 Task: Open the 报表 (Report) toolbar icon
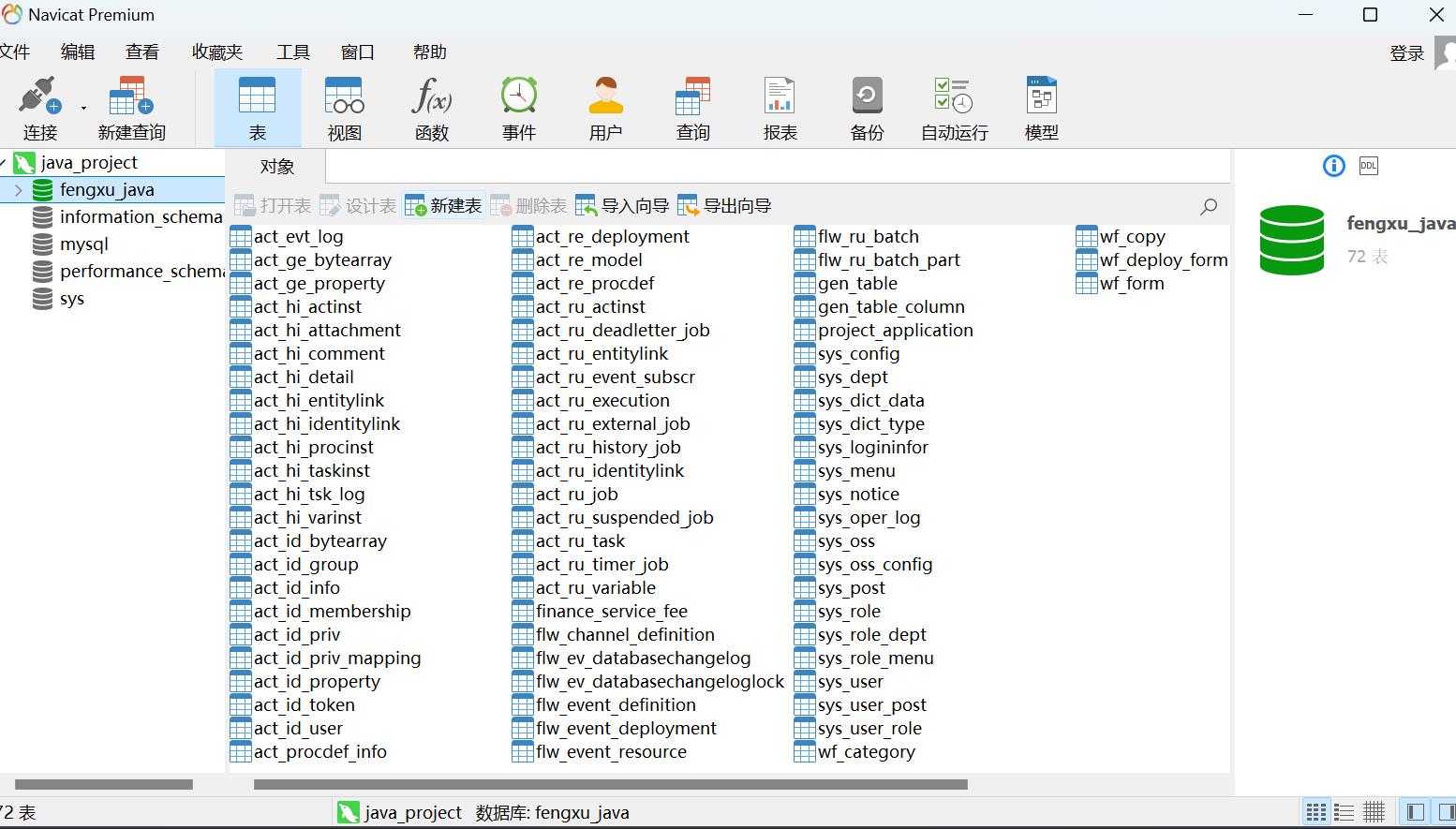coord(780,108)
